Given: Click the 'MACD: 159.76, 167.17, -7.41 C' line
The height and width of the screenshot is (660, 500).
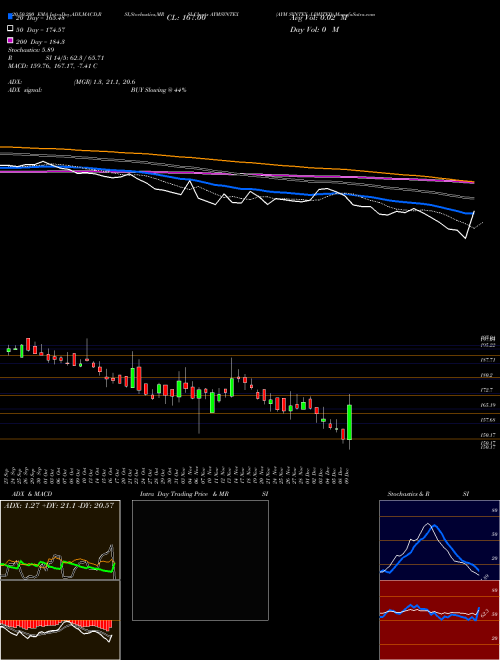Looking at the screenshot, I should (x=53, y=66).
